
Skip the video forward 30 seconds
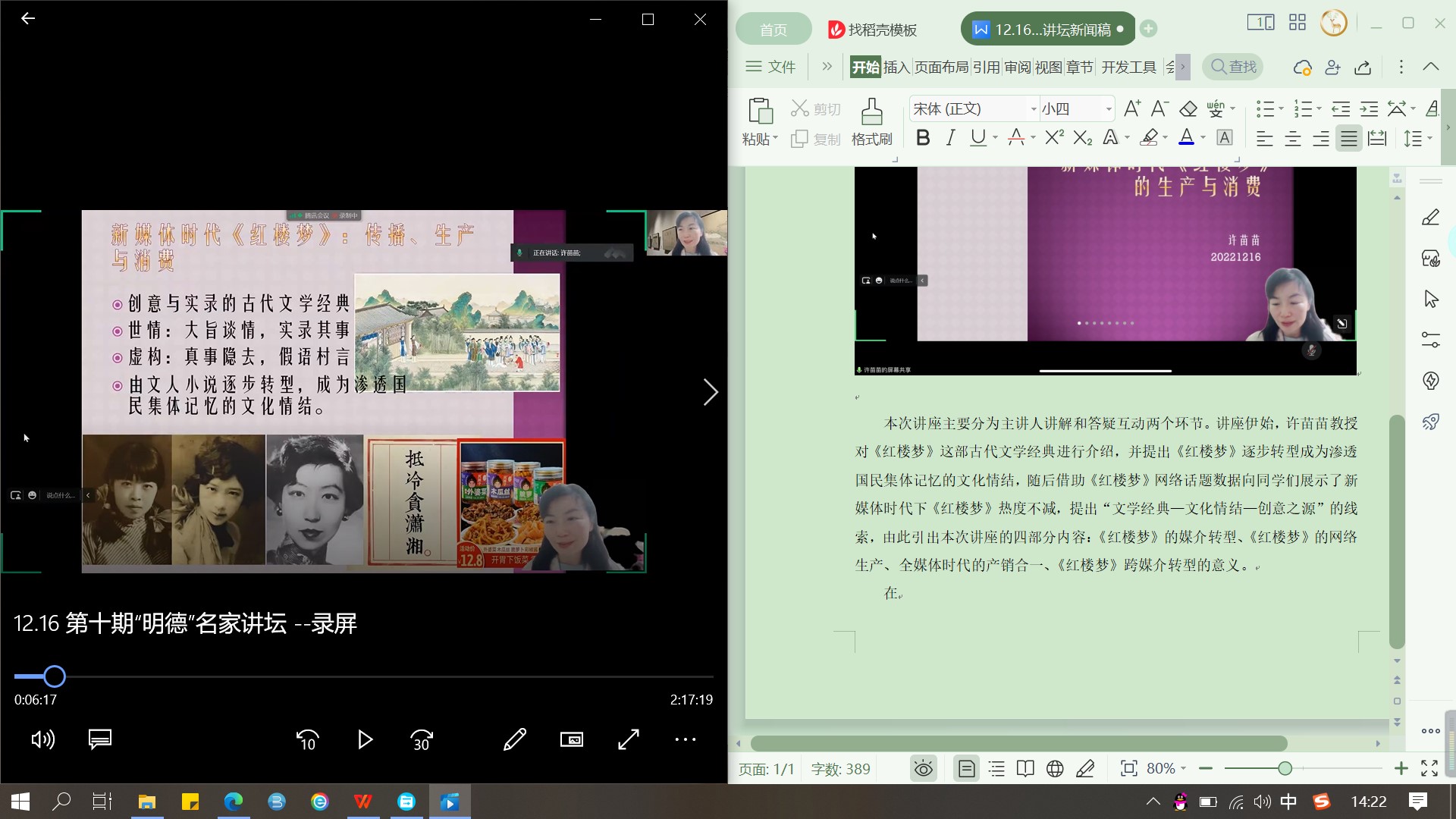point(422,739)
